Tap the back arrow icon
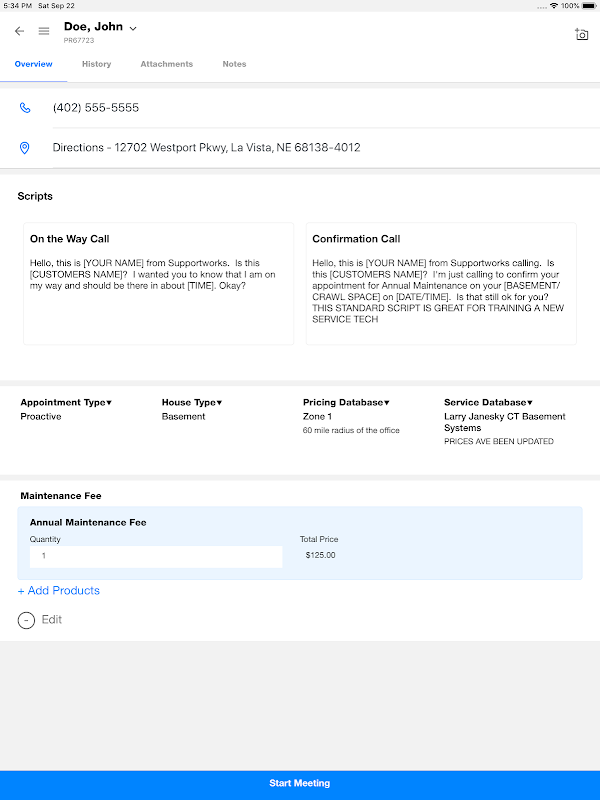The image size is (600, 800). point(19,31)
